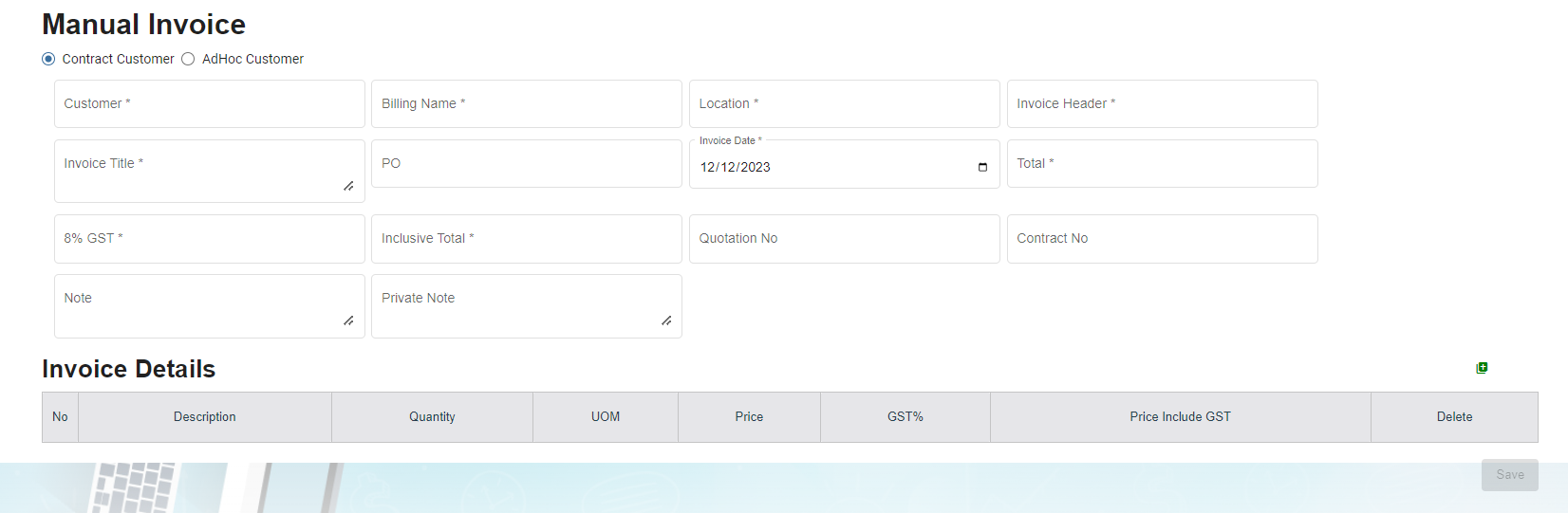Viewport: 1568px width, 513px height.
Task: Click the Price Include GST column header
Action: point(1180,417)
